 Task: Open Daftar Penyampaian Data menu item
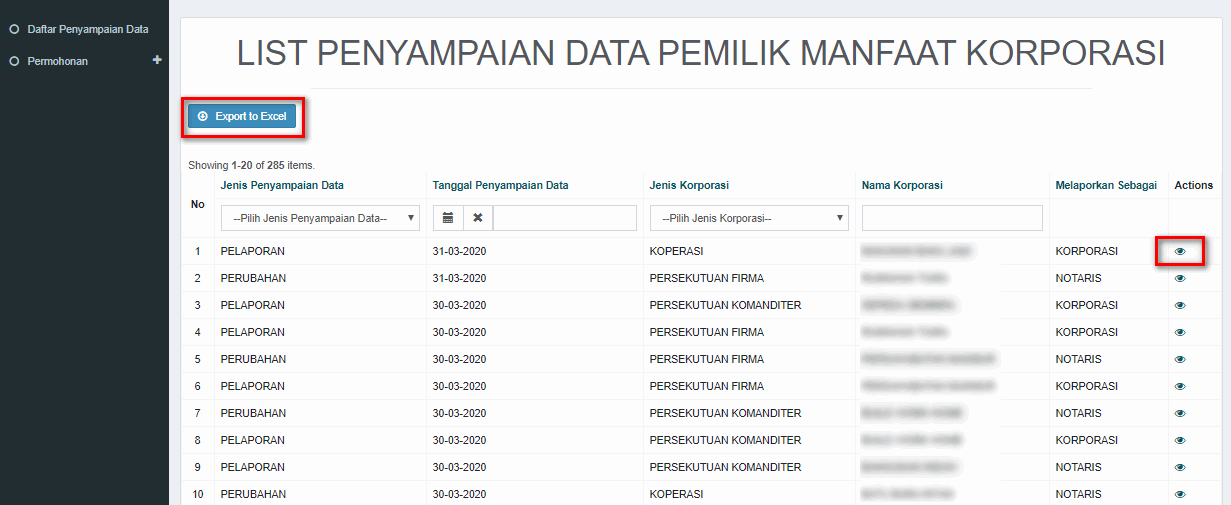coord(88,29)
